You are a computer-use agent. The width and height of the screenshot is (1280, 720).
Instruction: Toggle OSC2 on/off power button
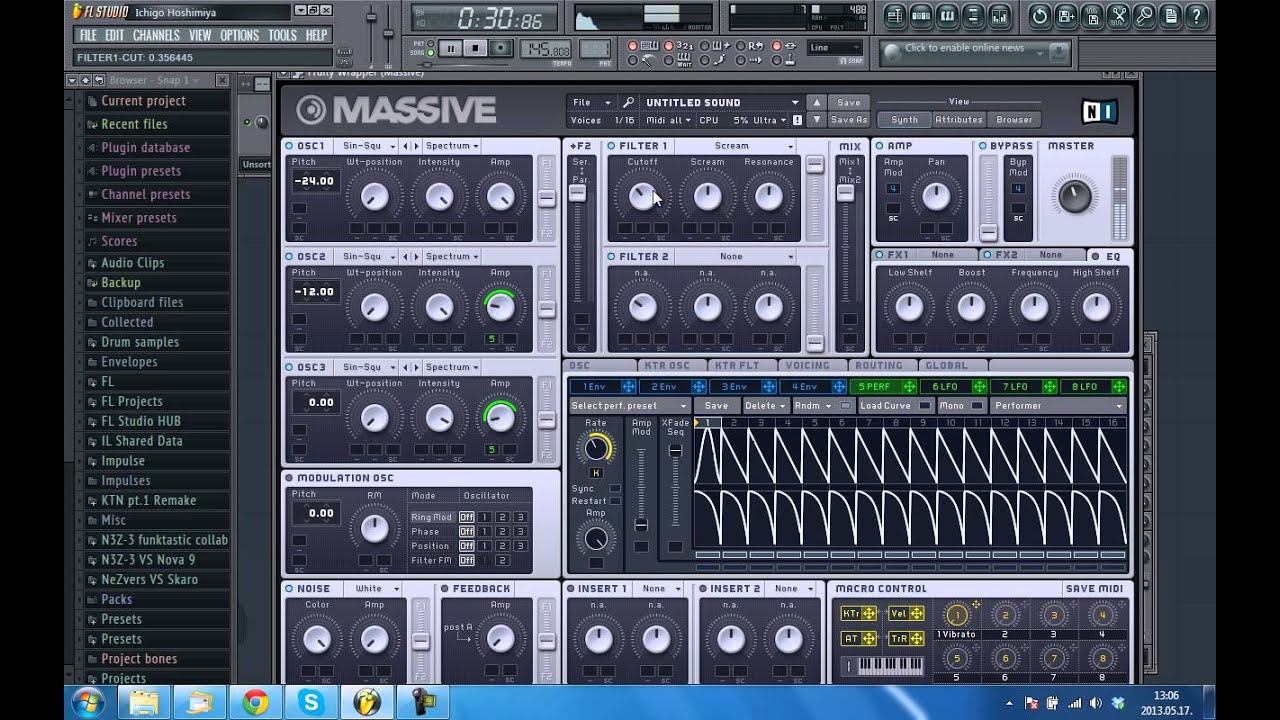point(289,257)
